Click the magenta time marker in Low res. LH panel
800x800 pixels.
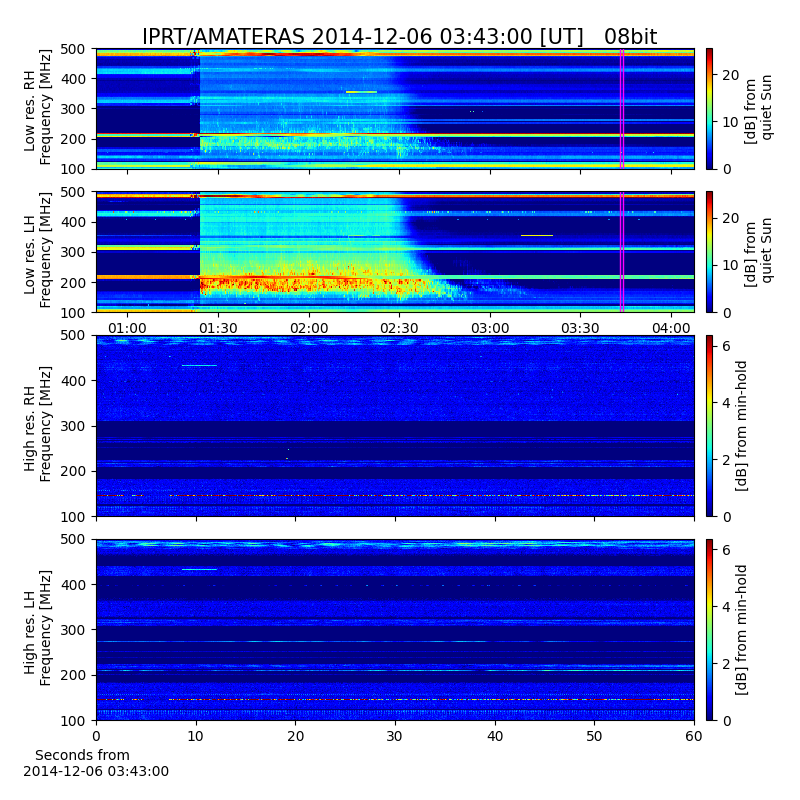tap(622, 252)
